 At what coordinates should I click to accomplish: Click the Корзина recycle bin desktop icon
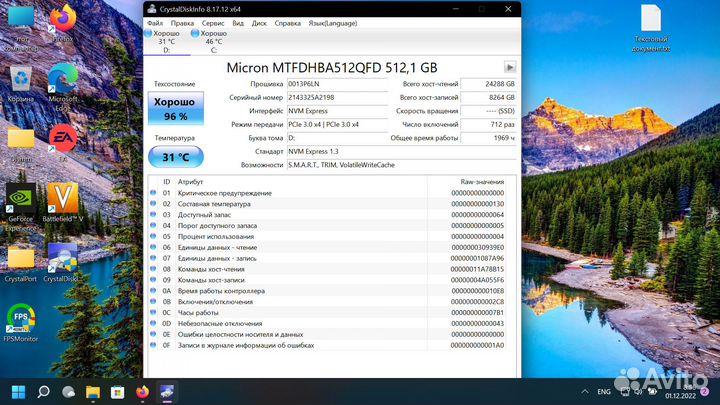tap(21, 84)
